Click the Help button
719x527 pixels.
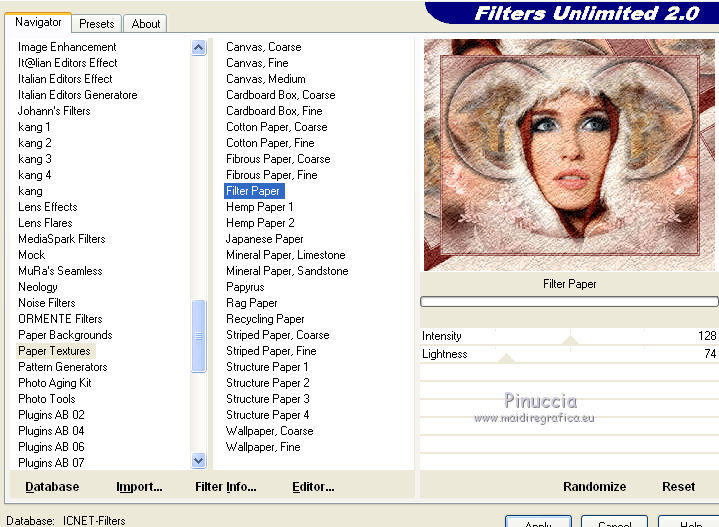[x=690, y=521]
